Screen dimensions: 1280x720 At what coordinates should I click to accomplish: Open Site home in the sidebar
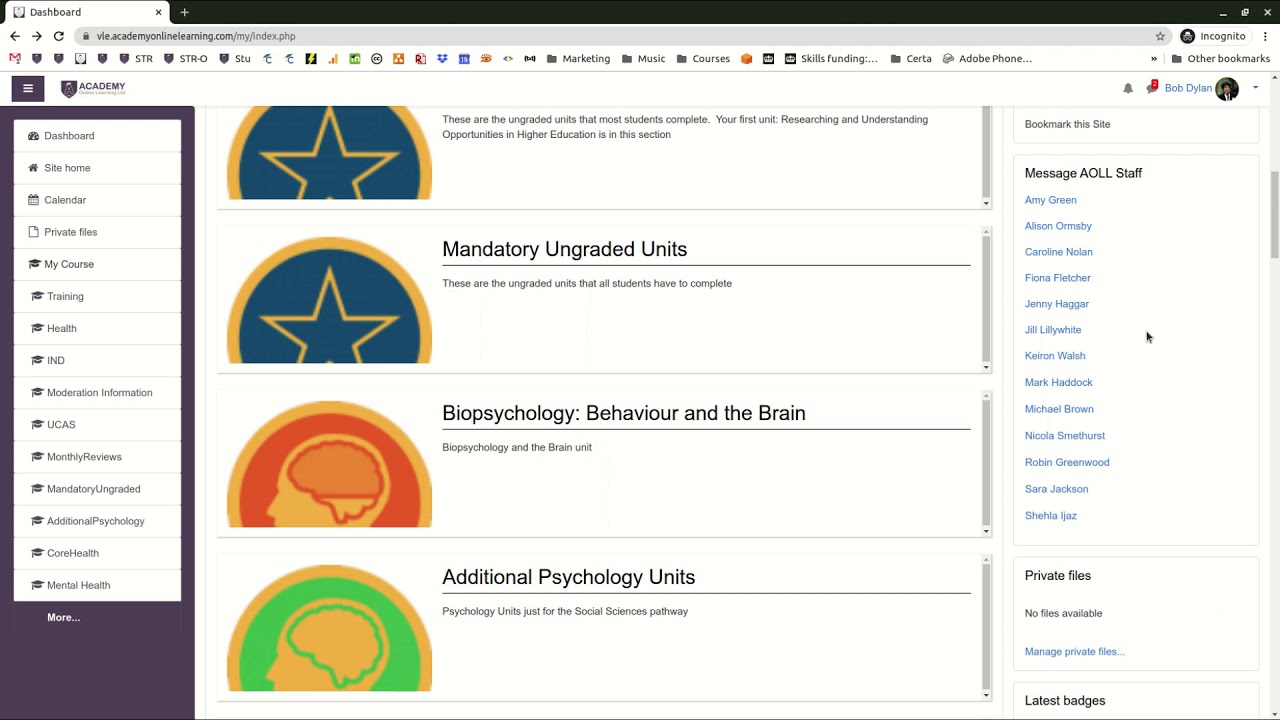tap(97, 168)
